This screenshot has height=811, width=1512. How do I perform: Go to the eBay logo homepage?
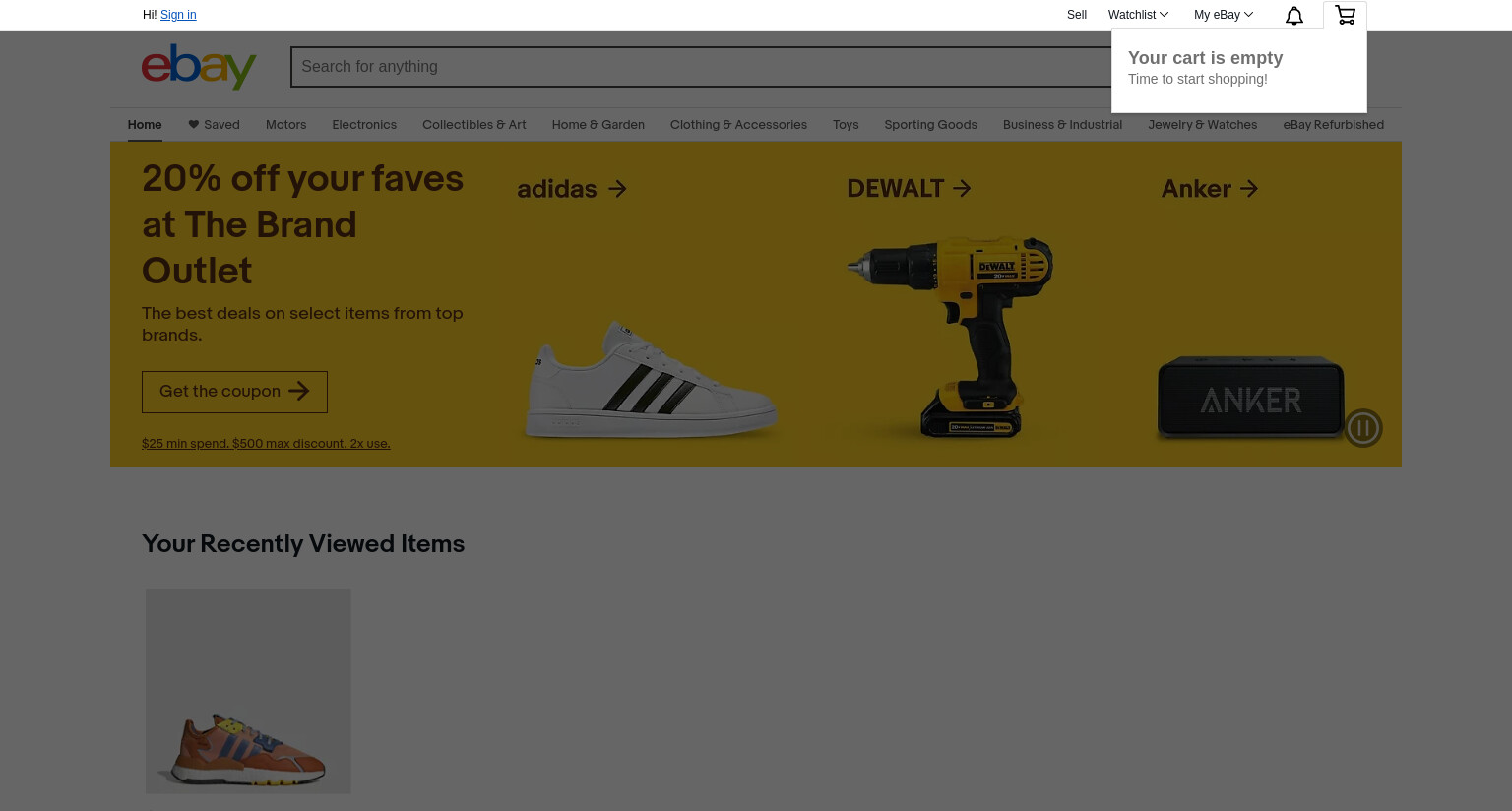click(199, 67)
